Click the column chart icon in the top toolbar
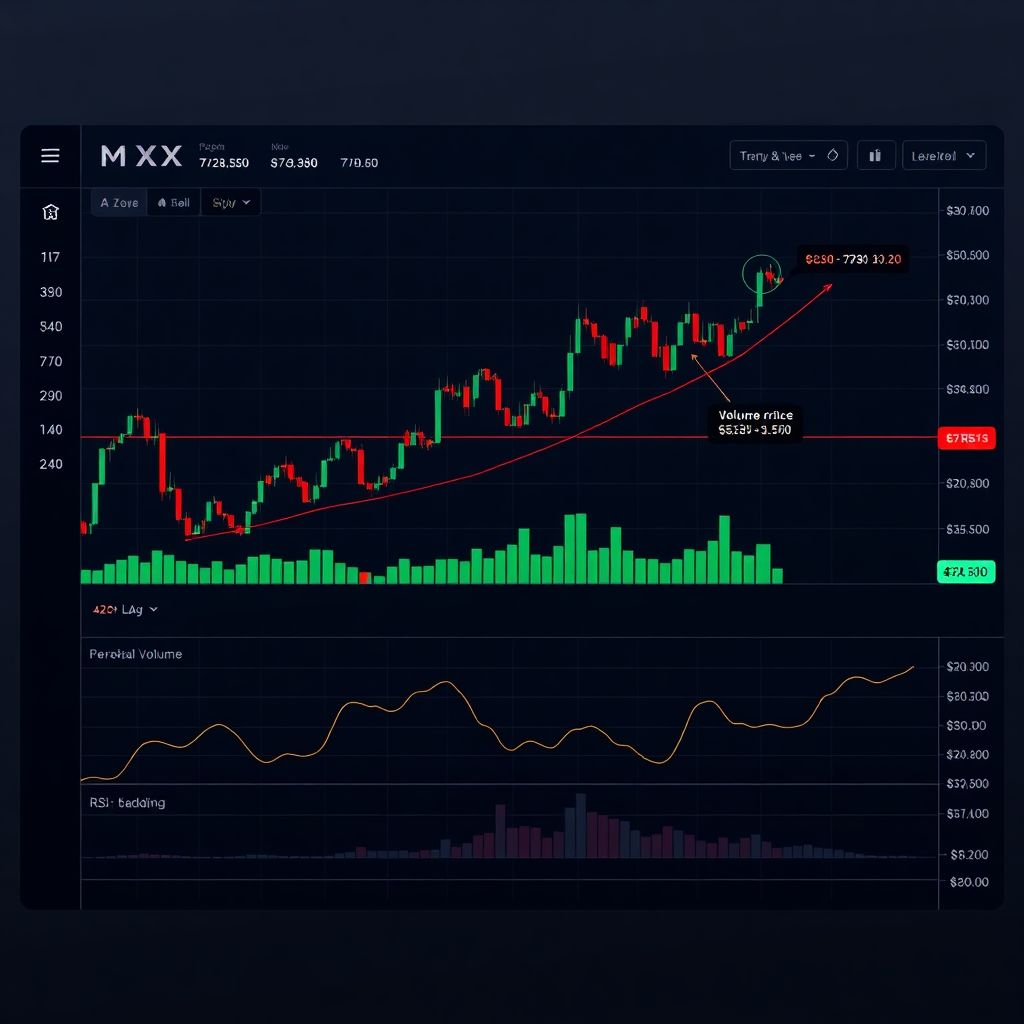This screenshot has width=1024, height=1024. click(876, 155)
